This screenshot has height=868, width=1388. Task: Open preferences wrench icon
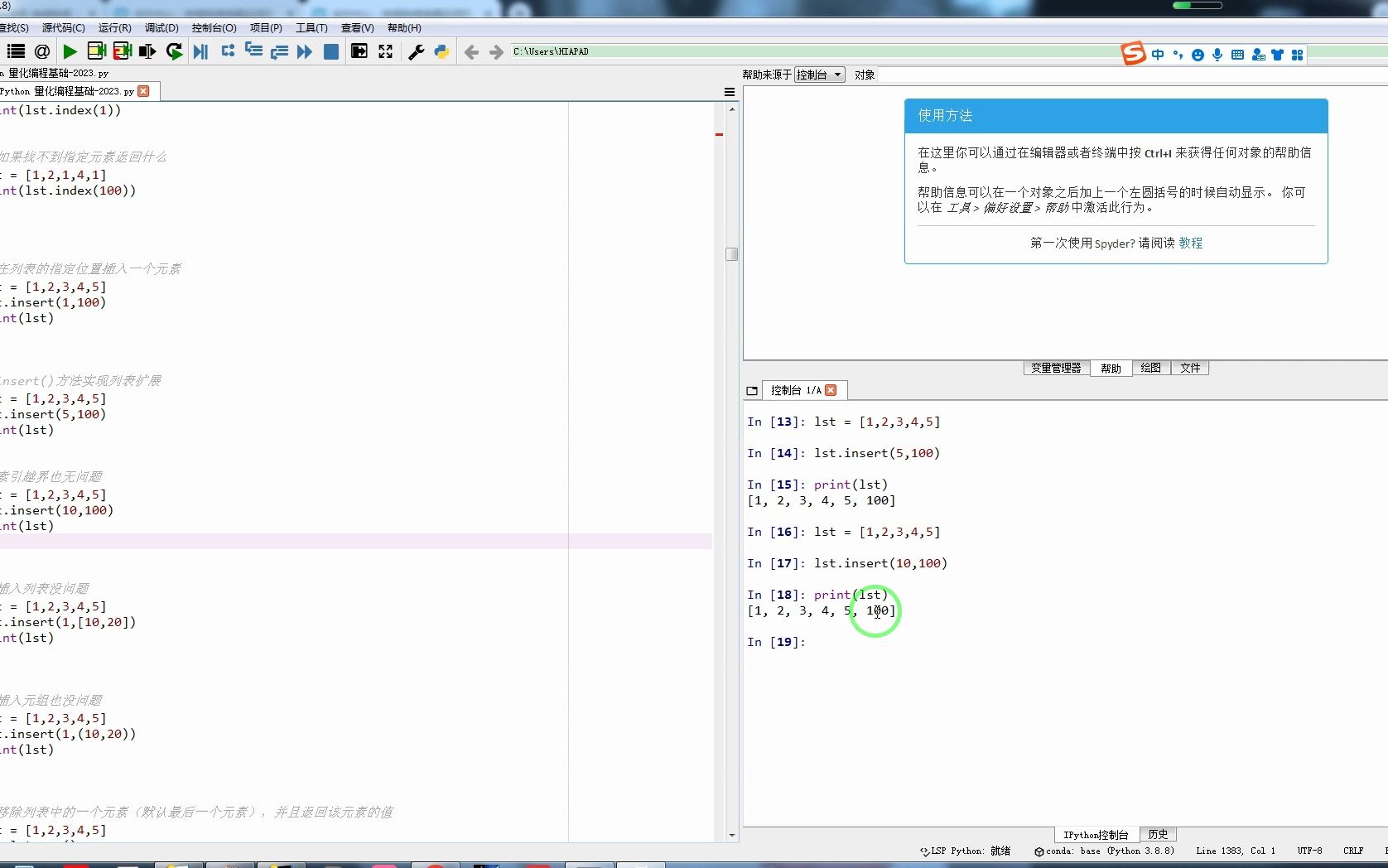coord(417,51)
